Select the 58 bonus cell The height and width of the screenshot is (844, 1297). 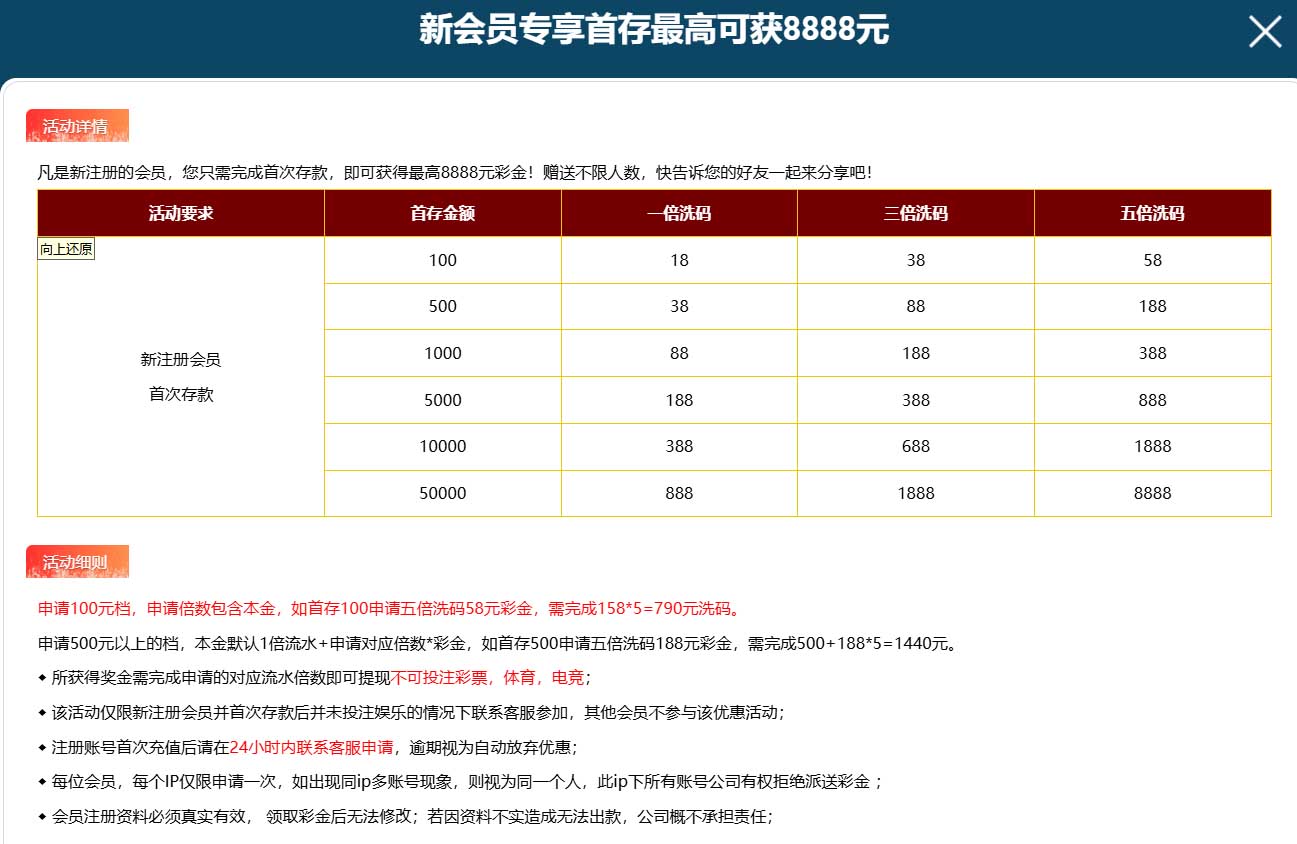(x=1152, y=260)
